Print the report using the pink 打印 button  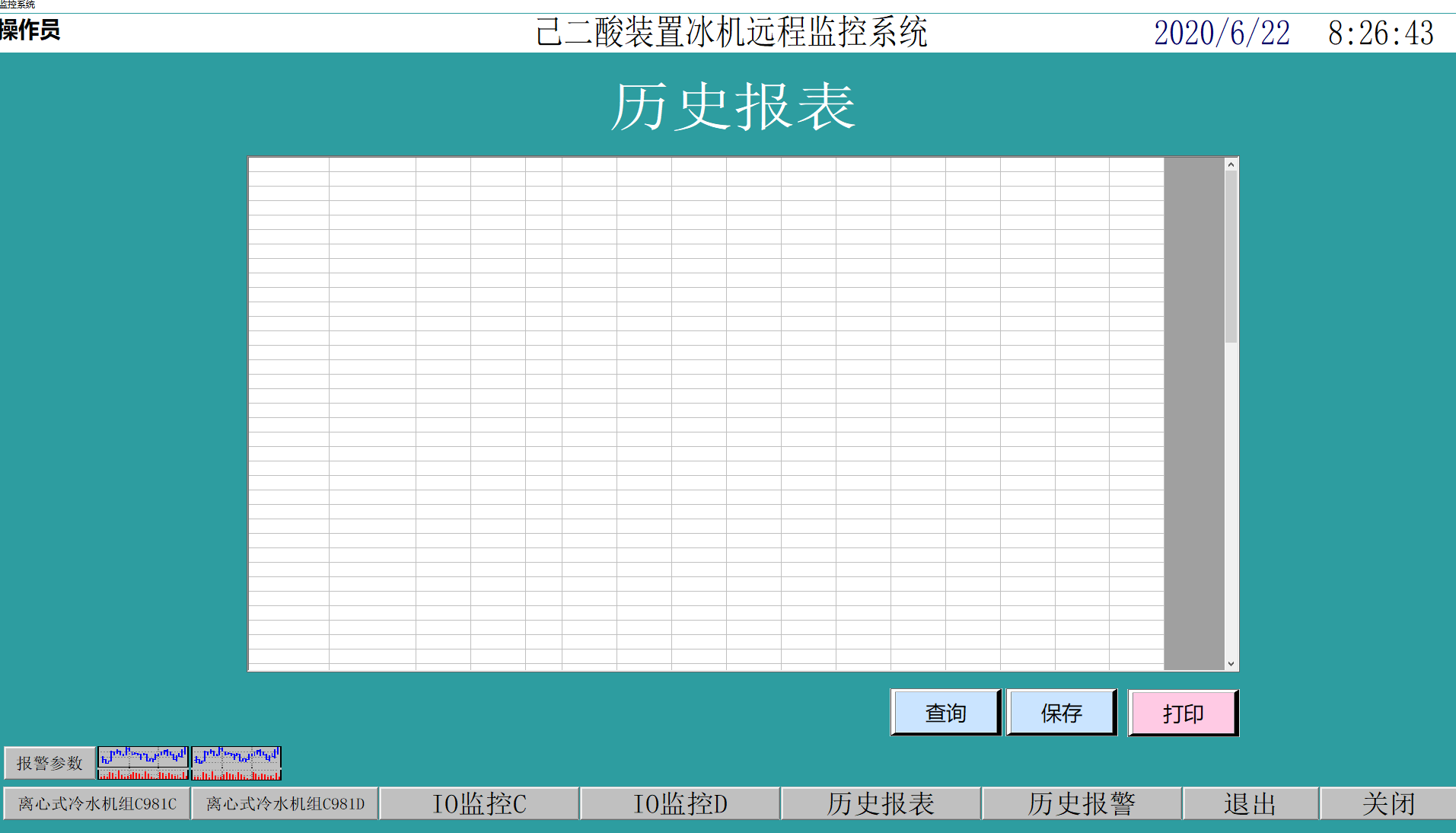(x=1183, y=713)
